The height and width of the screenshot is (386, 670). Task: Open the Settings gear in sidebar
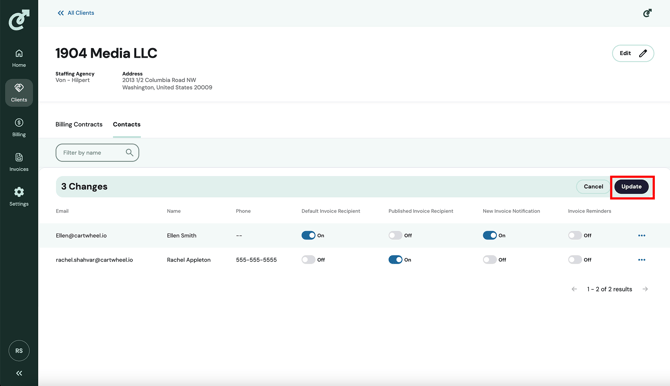point(19,197)
